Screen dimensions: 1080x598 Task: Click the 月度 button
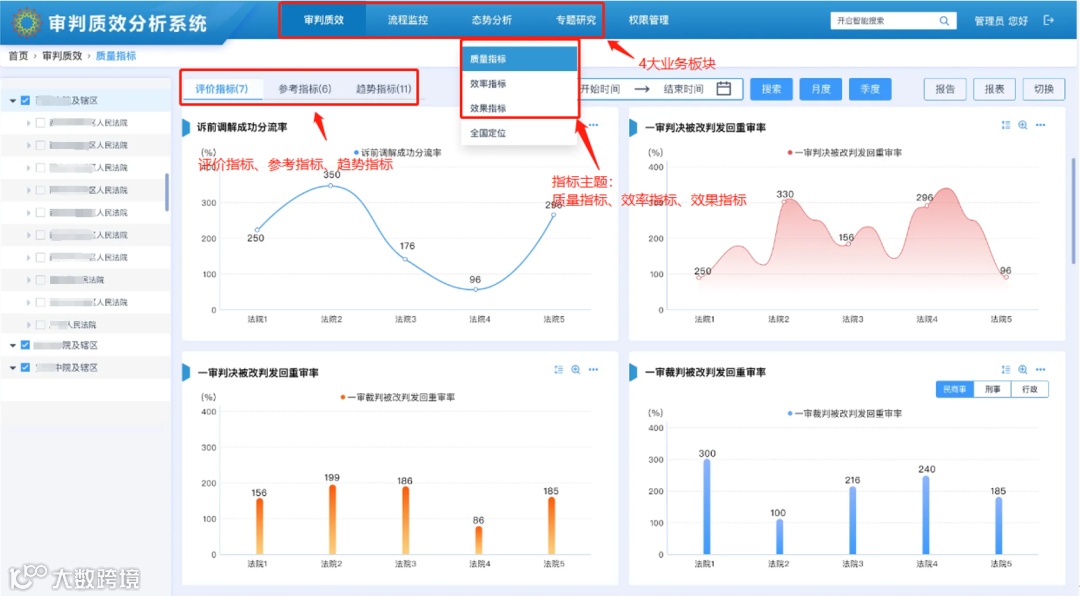pyautogui.click(x=820, y=89)
